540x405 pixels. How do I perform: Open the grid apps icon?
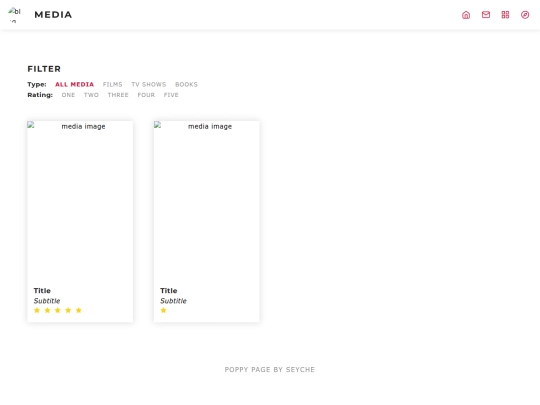pyautogui.click(x=505, y=15)
